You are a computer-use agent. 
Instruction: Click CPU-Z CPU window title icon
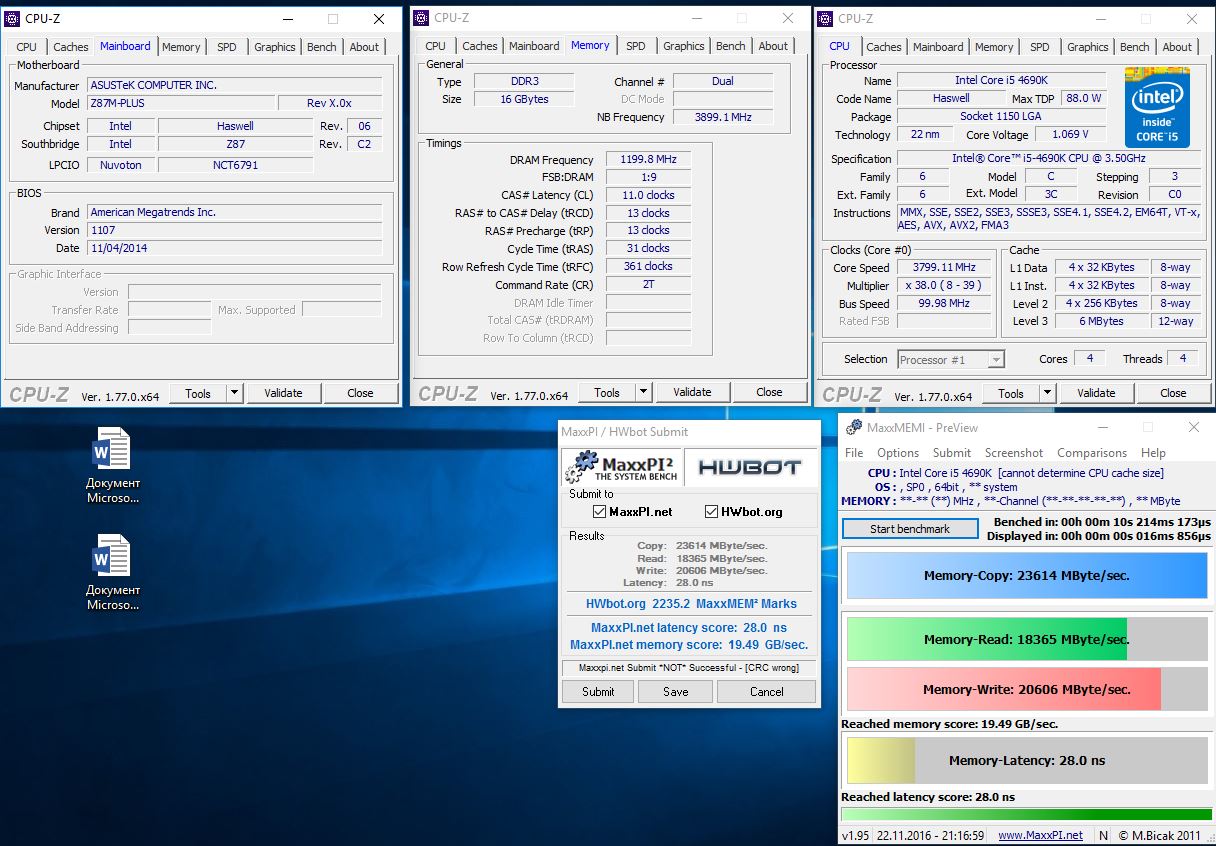pos(825,18)
